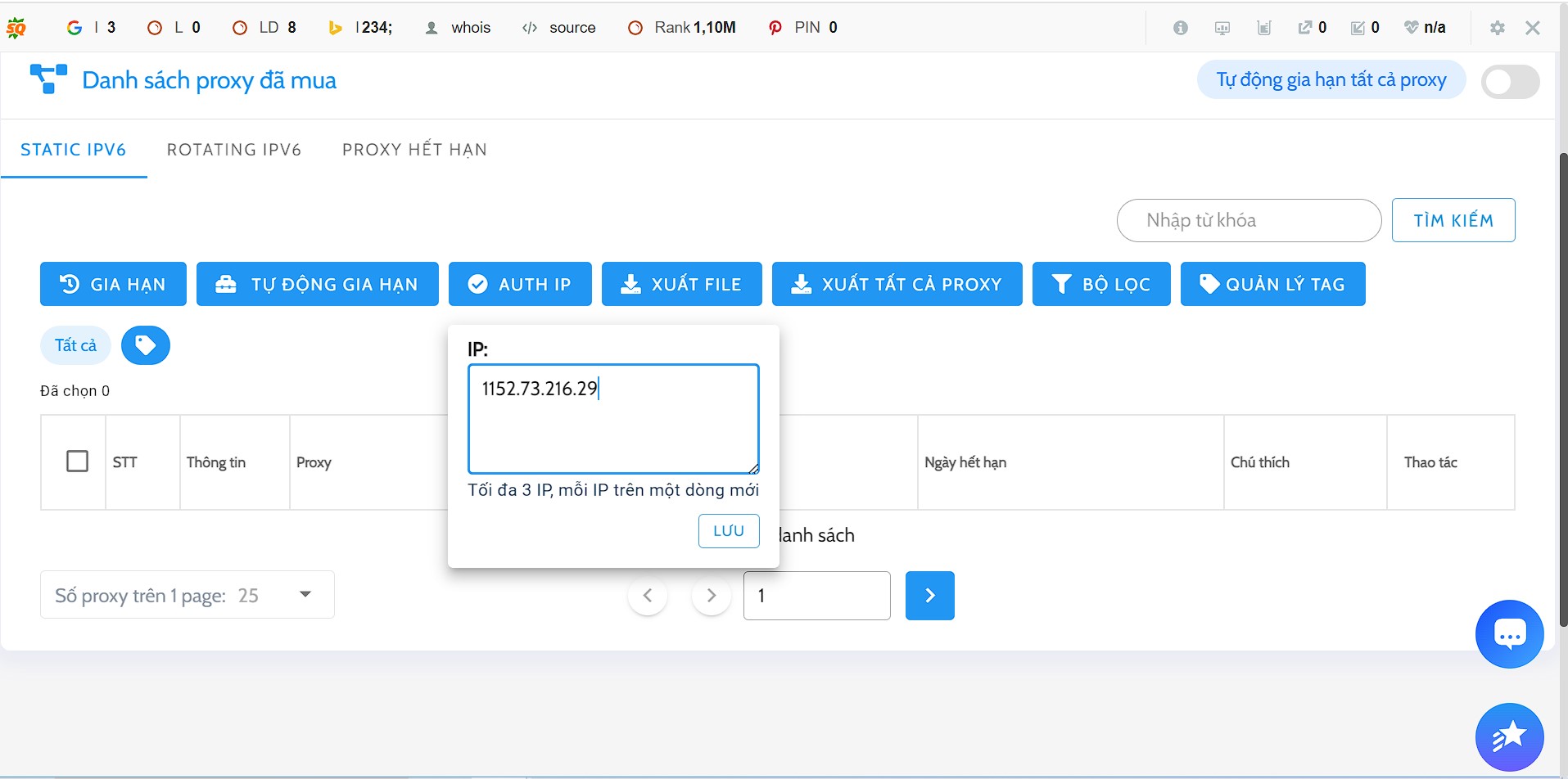Click the page vertical scrollbar

tap(1562, 389)
